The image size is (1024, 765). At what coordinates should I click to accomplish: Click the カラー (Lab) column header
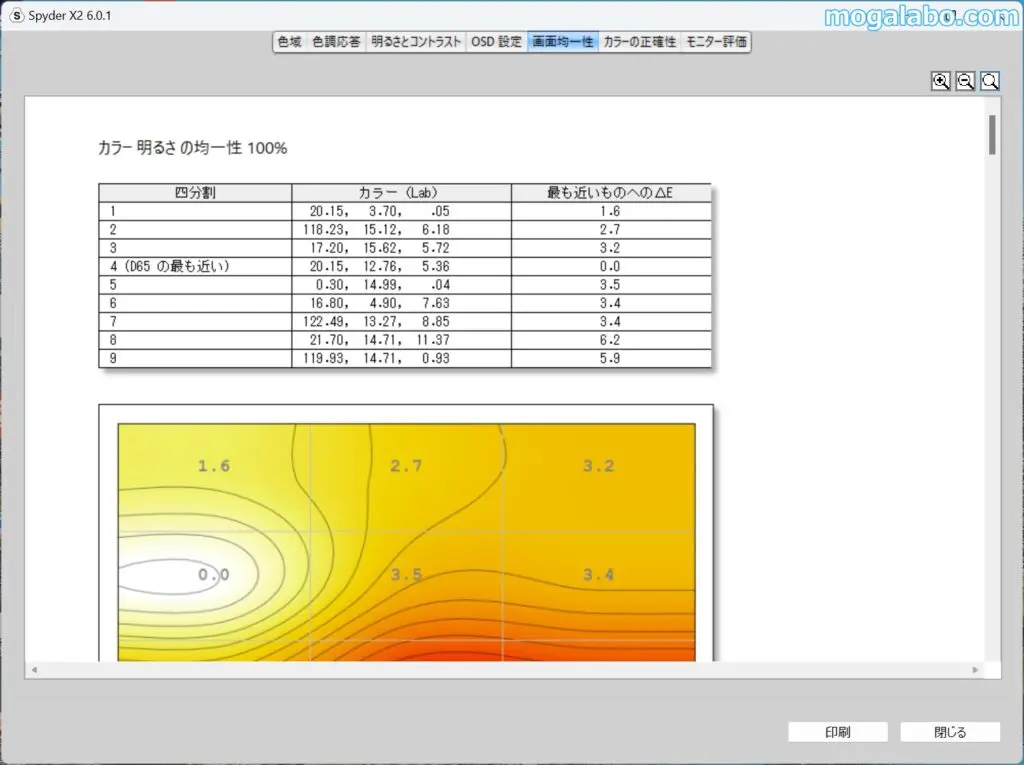401,193
